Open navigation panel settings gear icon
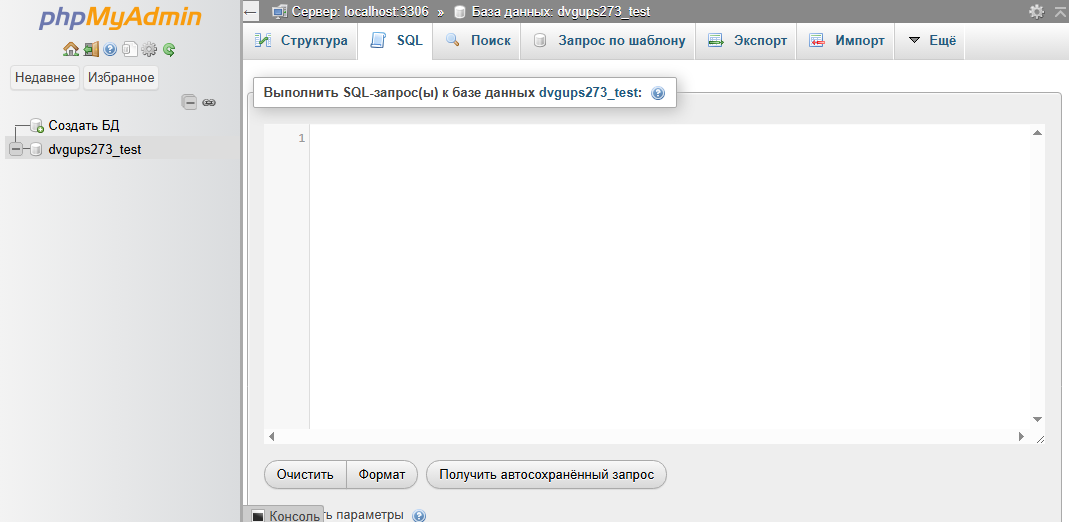This screenshot has height=522, width=1069. pos(149,49)
